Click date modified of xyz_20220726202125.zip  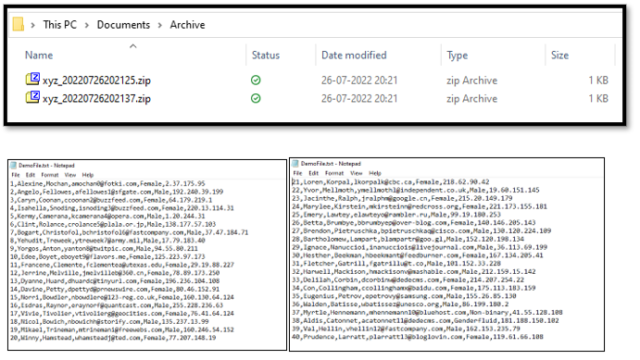(x=359, y=80)
